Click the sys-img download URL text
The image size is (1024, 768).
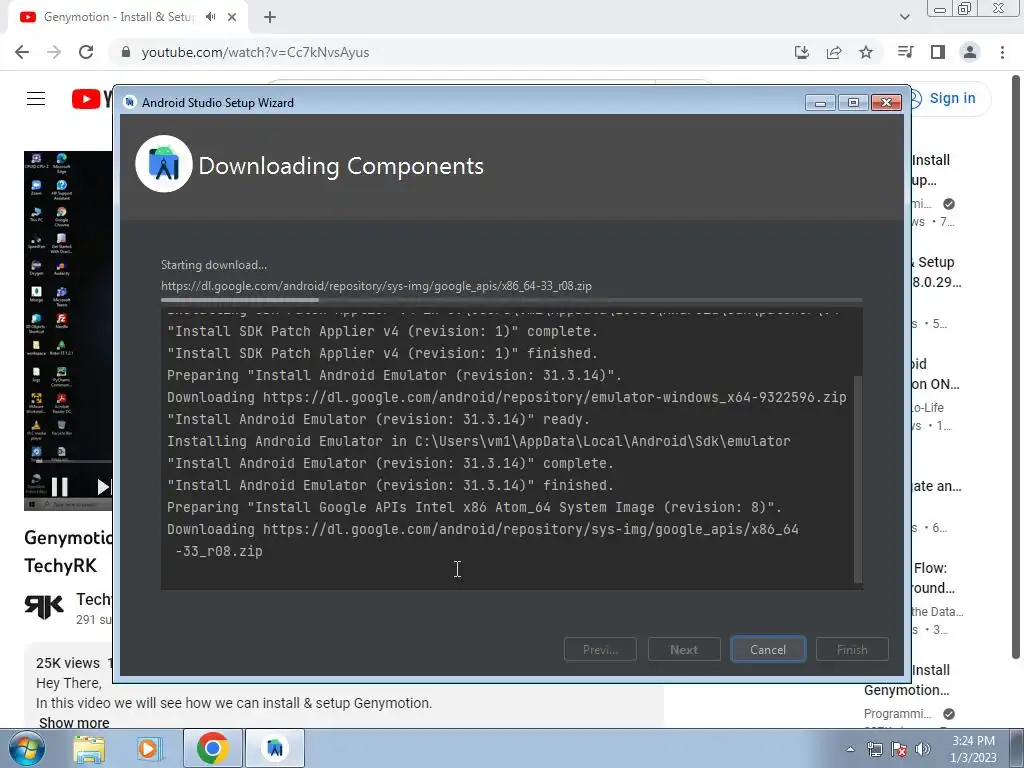point(376,285)
